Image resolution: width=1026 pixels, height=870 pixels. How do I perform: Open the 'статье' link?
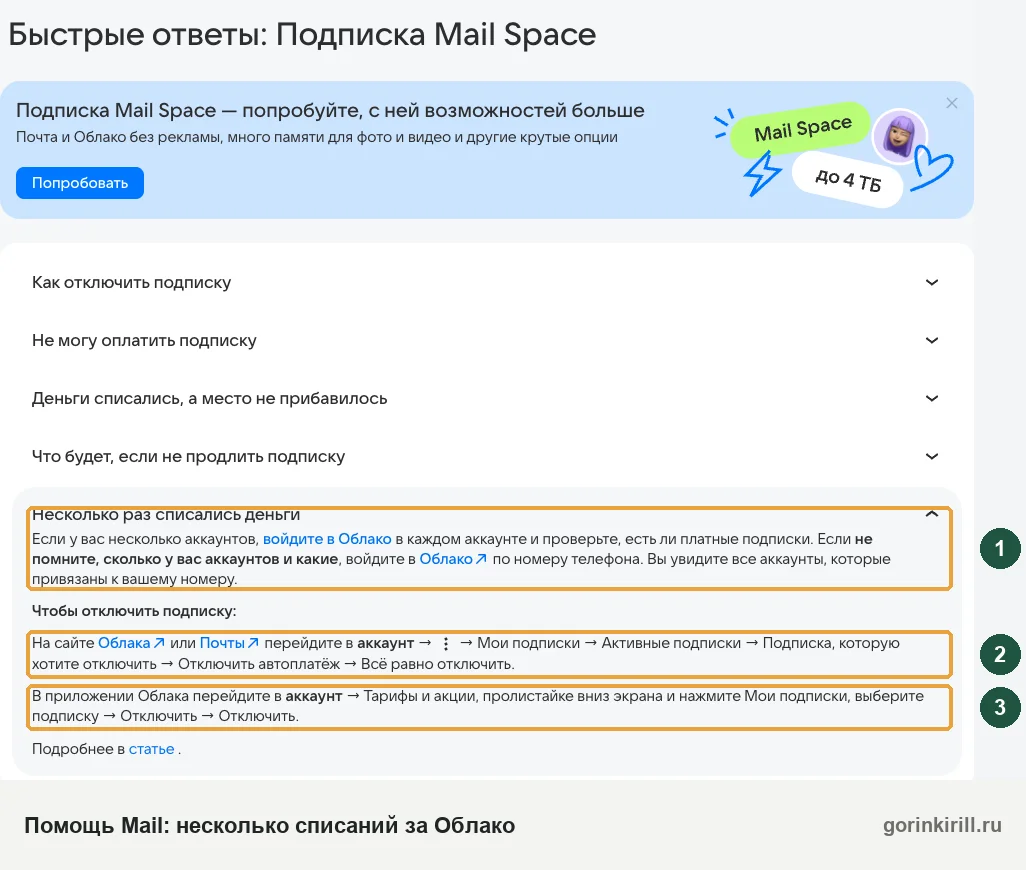pos(151,749)
